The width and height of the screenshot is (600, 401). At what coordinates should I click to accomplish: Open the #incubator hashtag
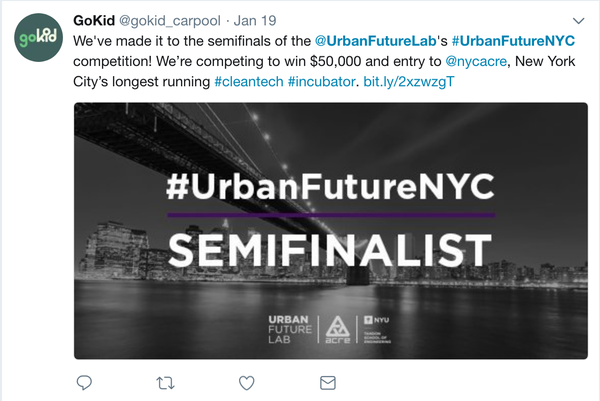pyautogui.click(x=321, y=81)
